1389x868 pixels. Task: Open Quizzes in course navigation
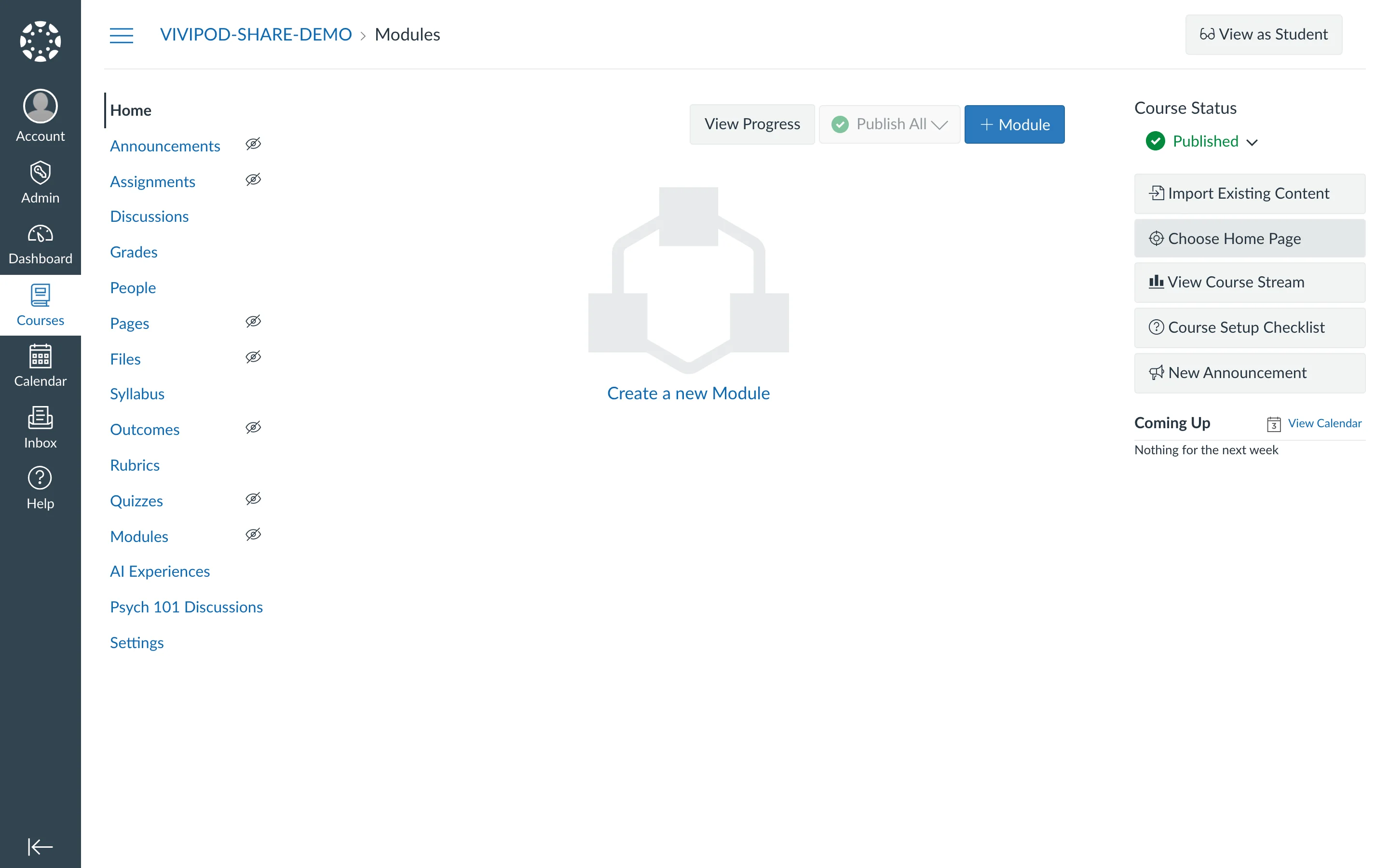point(136,501)
